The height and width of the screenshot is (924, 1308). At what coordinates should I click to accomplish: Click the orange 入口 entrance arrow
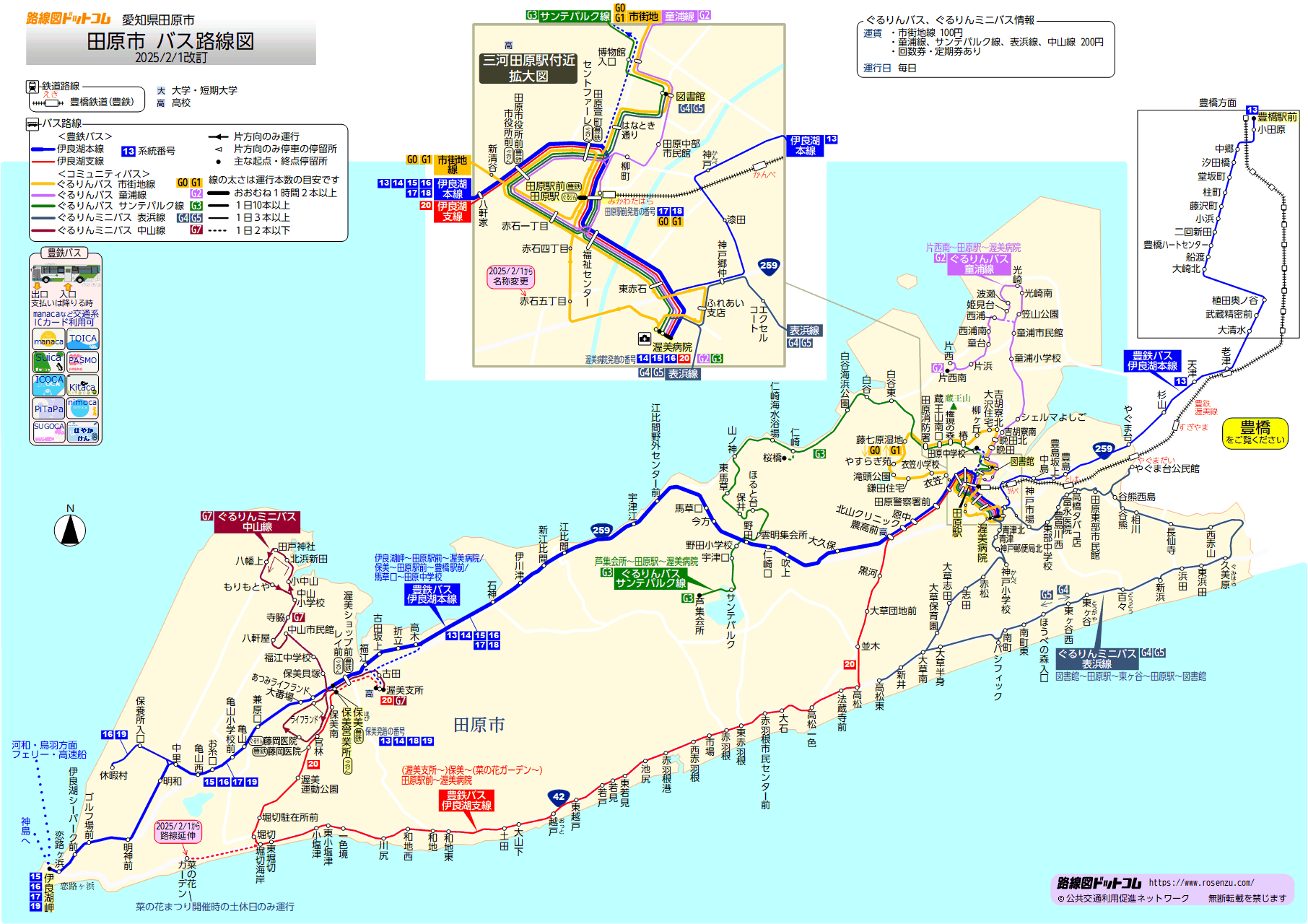click(x=69, y=287)
